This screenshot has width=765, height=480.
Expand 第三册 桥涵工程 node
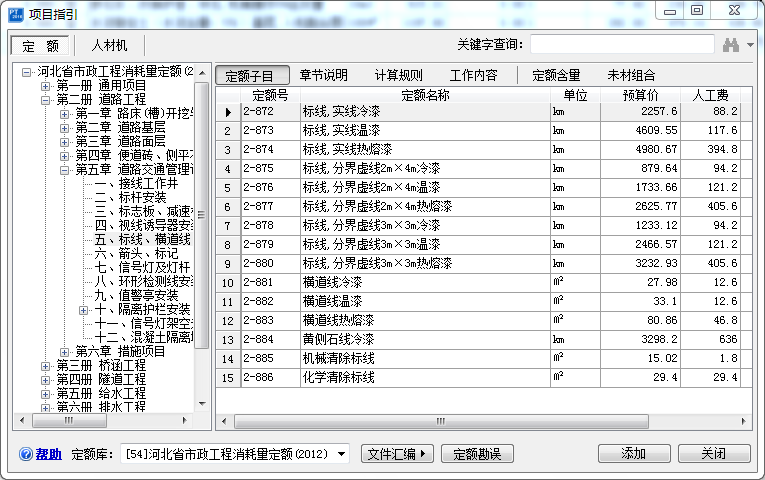45,366
